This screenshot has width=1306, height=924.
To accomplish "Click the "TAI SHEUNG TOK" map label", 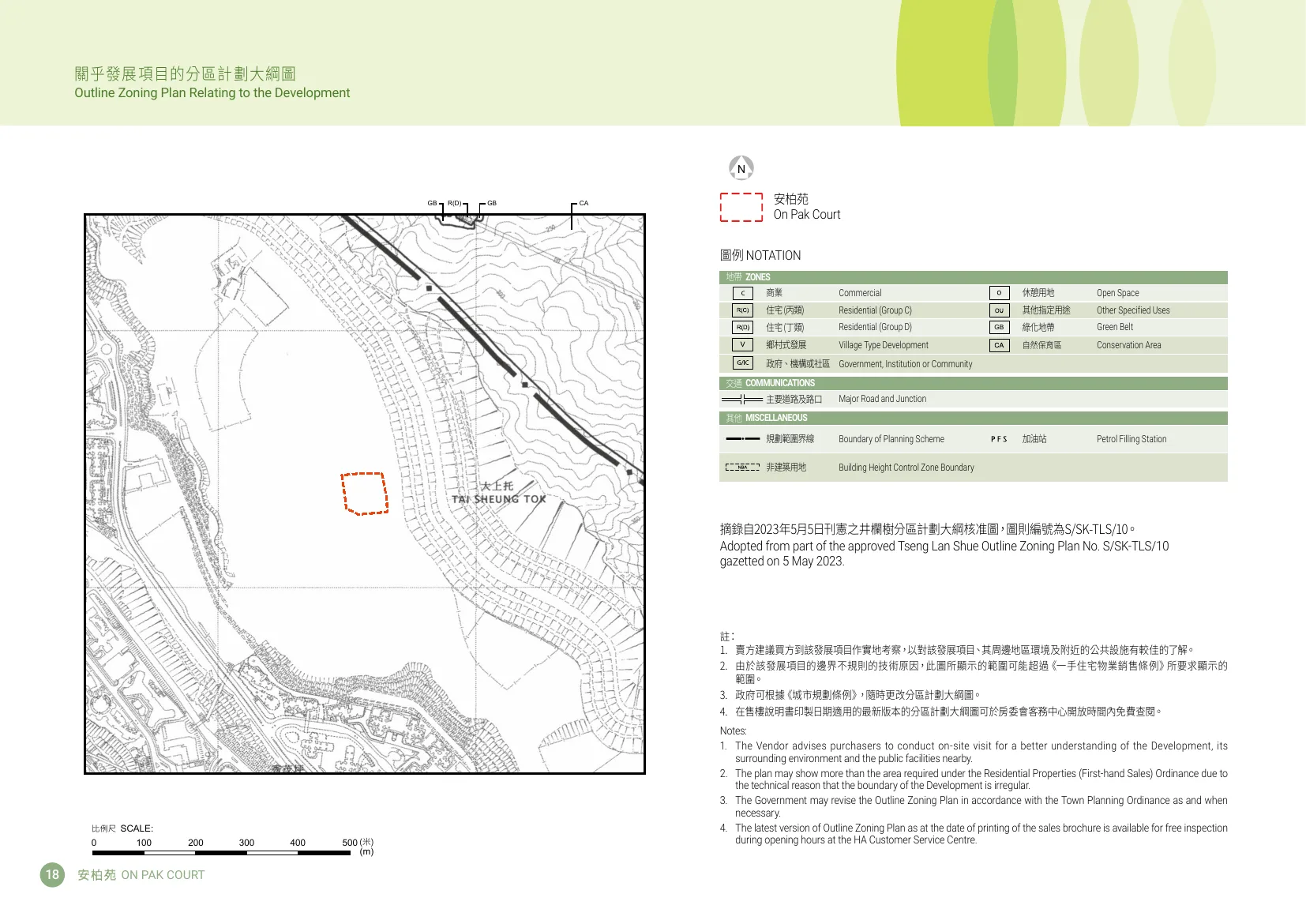I will click(x=498, y=499).
